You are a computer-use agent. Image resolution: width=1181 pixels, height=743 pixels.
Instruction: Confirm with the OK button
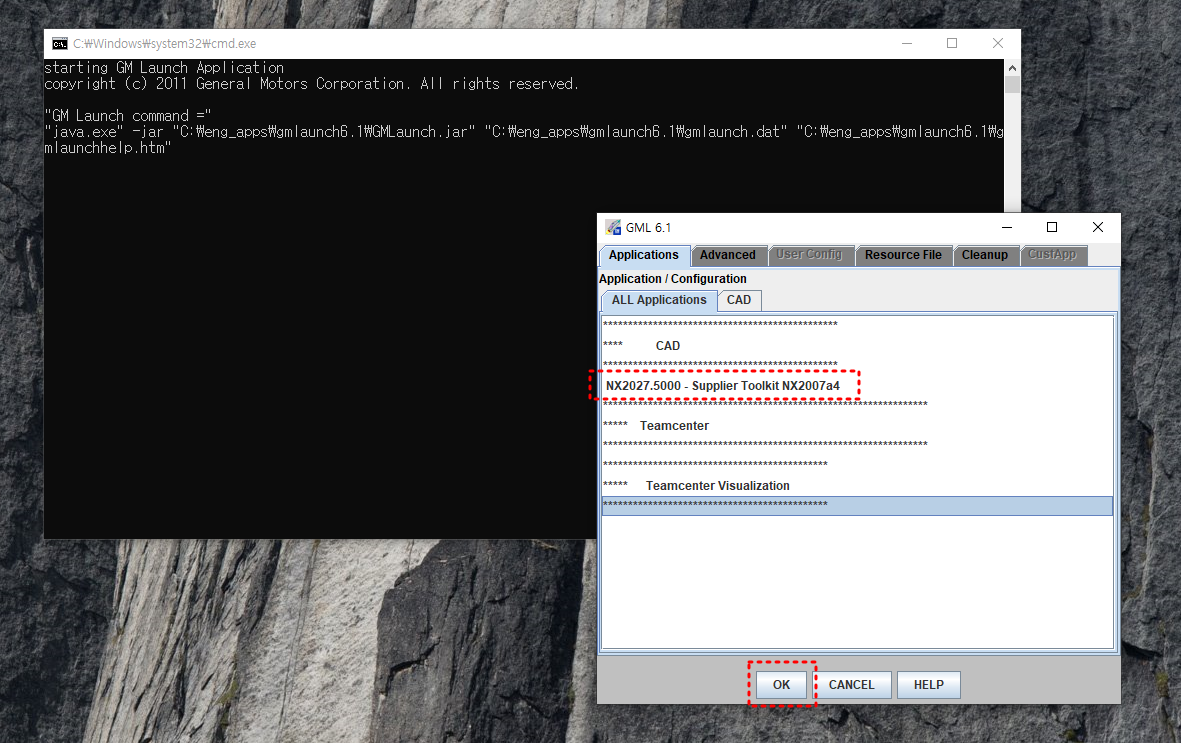pos(781,685)
